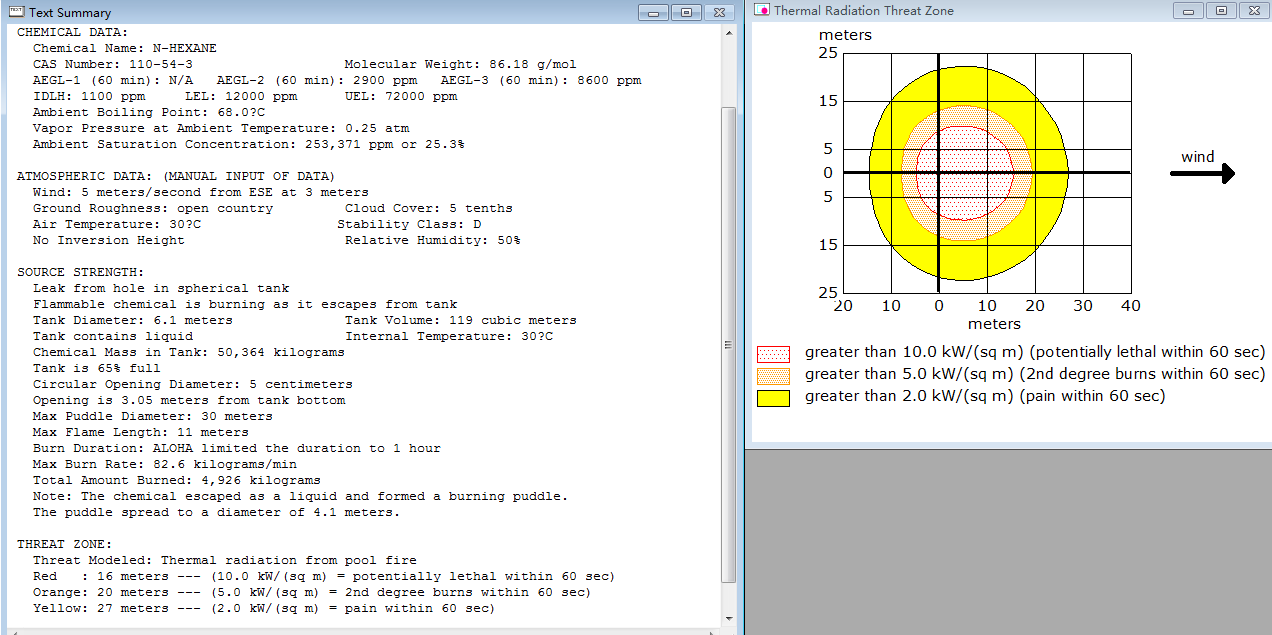
Task: Click the 'THREAT ZONE:' heading
Action: (65, 544)
